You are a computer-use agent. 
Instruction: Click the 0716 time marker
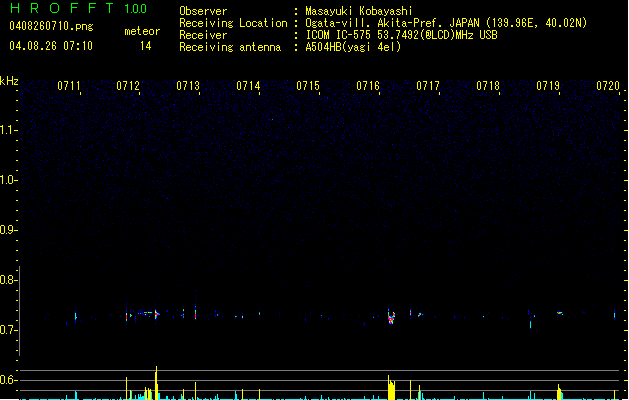coord(368,86)
